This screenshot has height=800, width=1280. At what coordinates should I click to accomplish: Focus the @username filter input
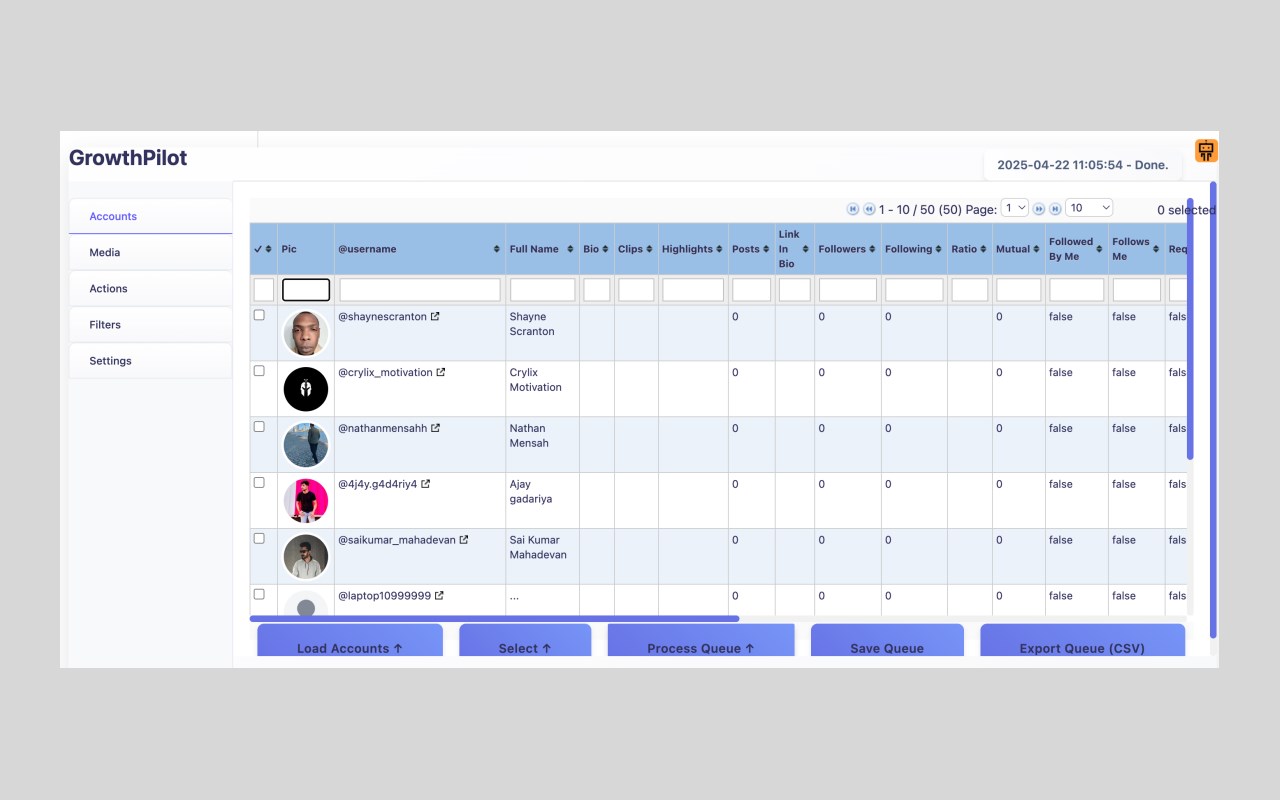420,290
